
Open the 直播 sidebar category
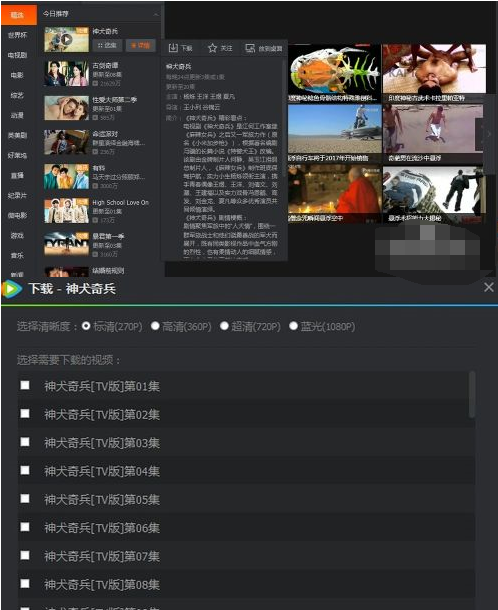(x=18, y=175)
